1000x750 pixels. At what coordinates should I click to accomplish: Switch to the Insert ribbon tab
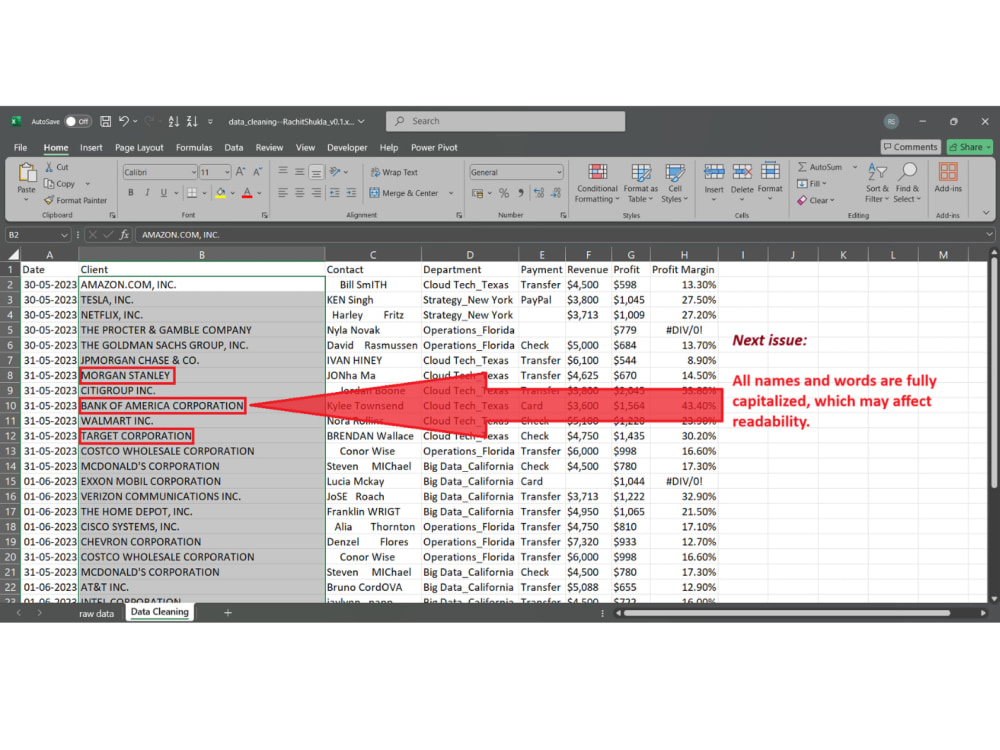pos(91,147)
